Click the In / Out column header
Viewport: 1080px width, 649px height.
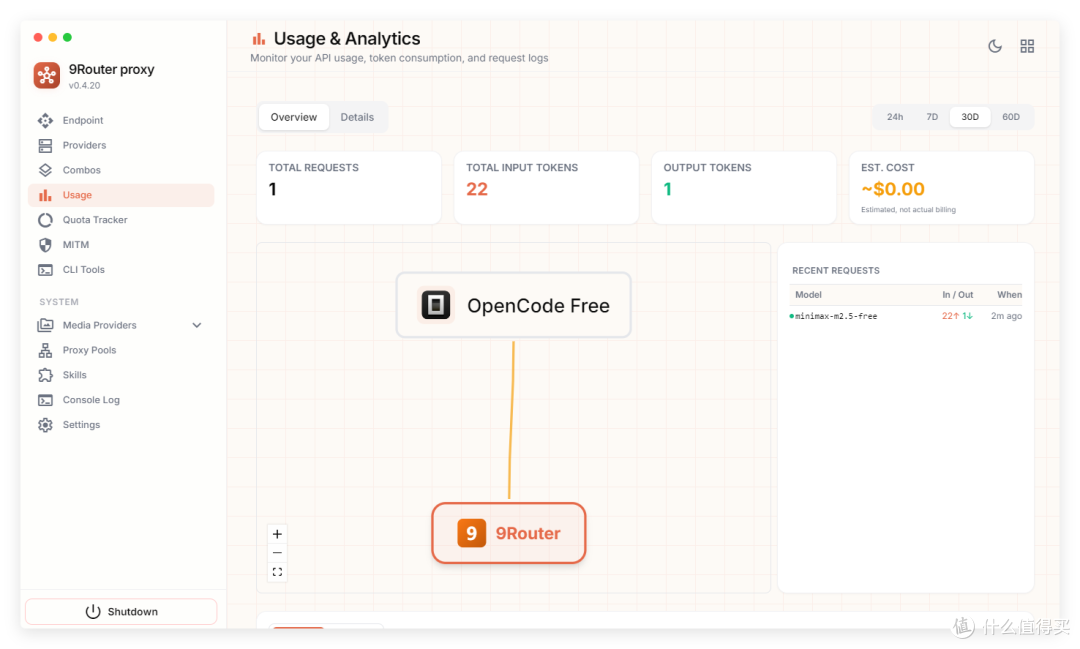[957, 295]
